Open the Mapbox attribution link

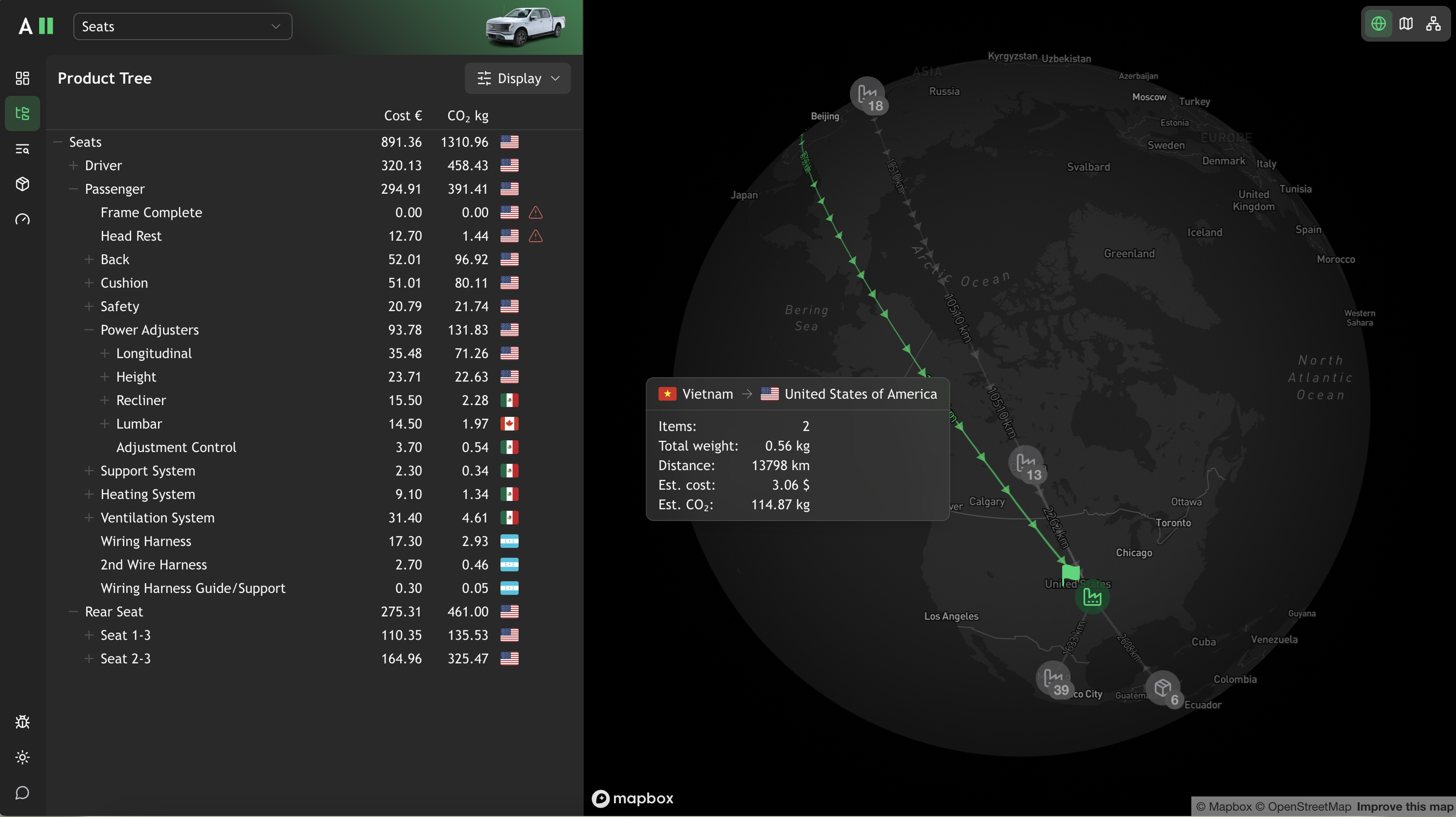coord(1224,807)
